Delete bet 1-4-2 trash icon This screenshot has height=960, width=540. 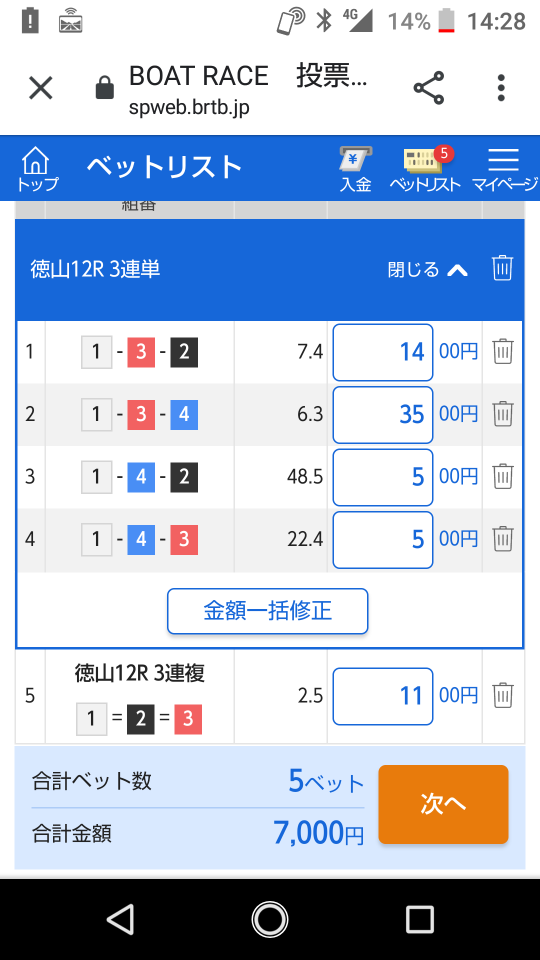pyautogui.click(x=503, y=477)
